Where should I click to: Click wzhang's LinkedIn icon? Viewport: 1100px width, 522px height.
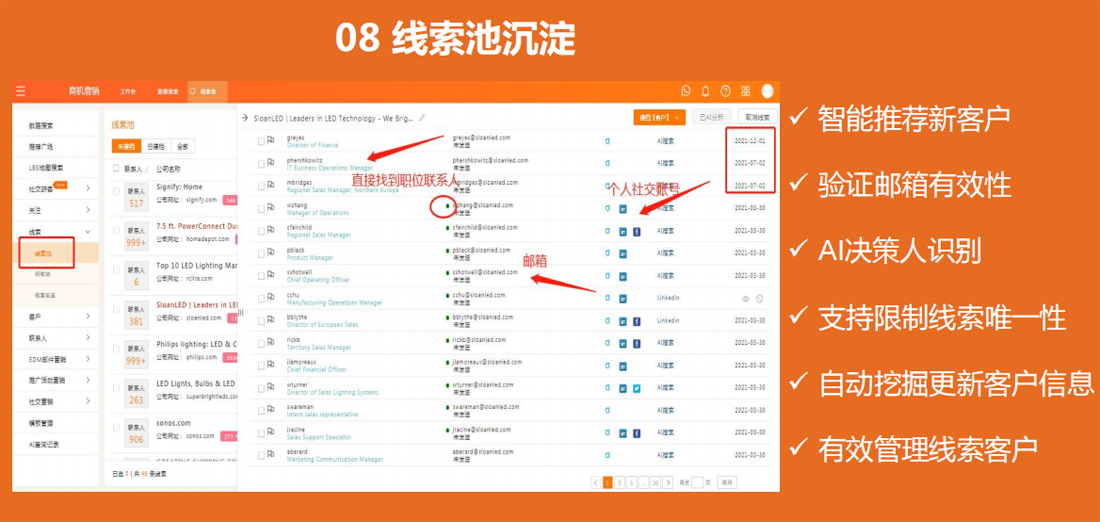point(622,209)
